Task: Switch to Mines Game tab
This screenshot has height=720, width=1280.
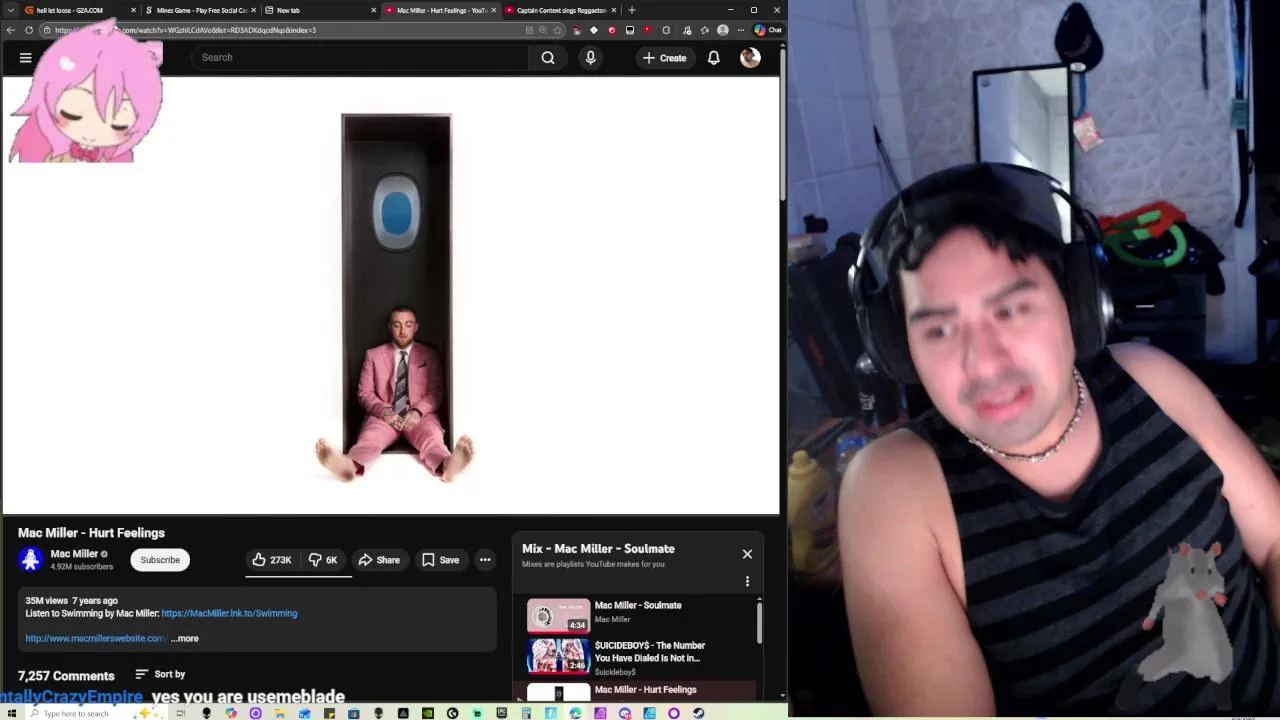Action: (200, 10)
